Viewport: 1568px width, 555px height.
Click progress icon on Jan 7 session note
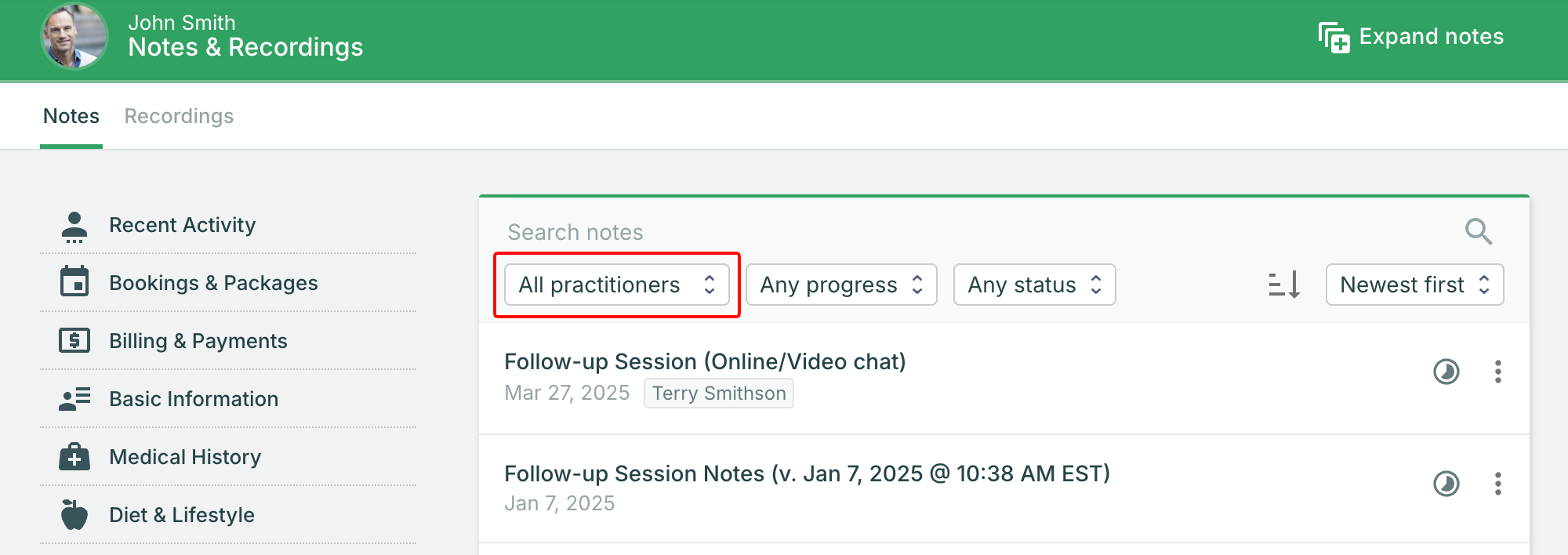[x=1446, y=484]
